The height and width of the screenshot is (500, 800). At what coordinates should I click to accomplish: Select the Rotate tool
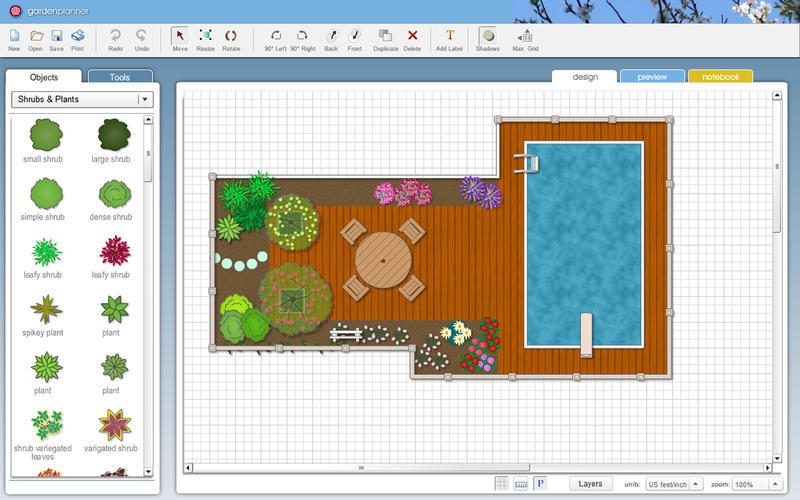tap(231, 39)
